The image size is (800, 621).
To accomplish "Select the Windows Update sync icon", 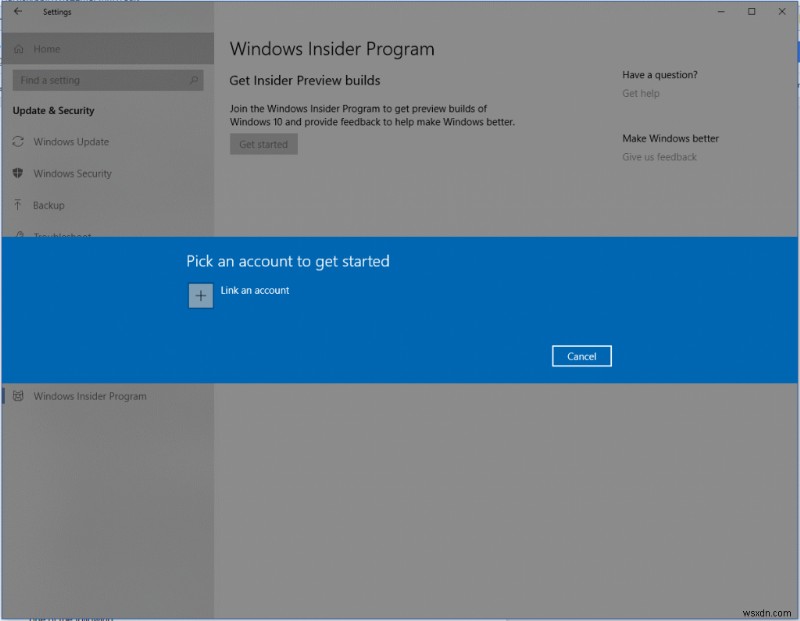I will tap(17, 142).
